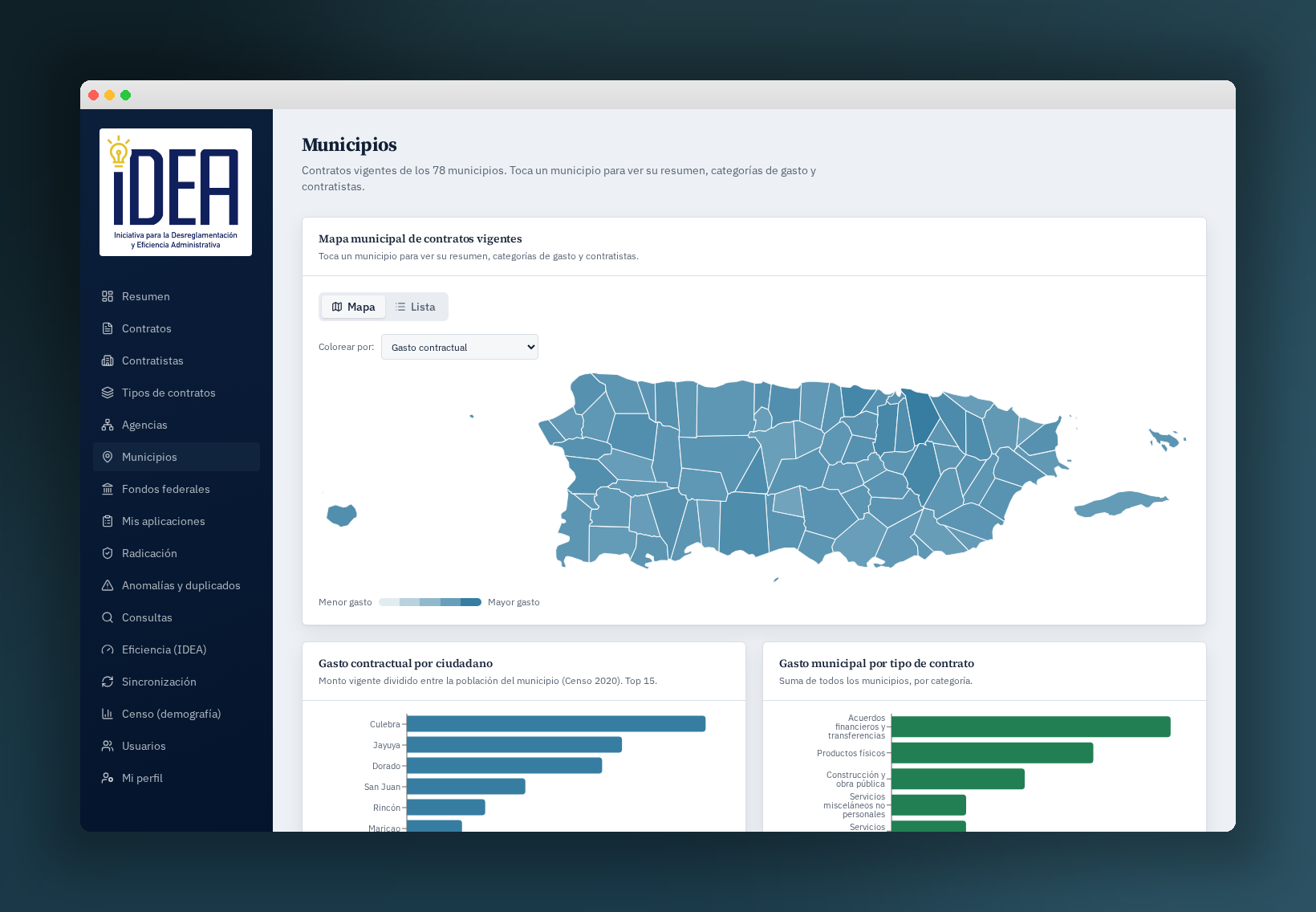Screen dimensions: 1316x912
Task: Click the Tipos de contratos layers icon
Action: (x=108, y=393)
